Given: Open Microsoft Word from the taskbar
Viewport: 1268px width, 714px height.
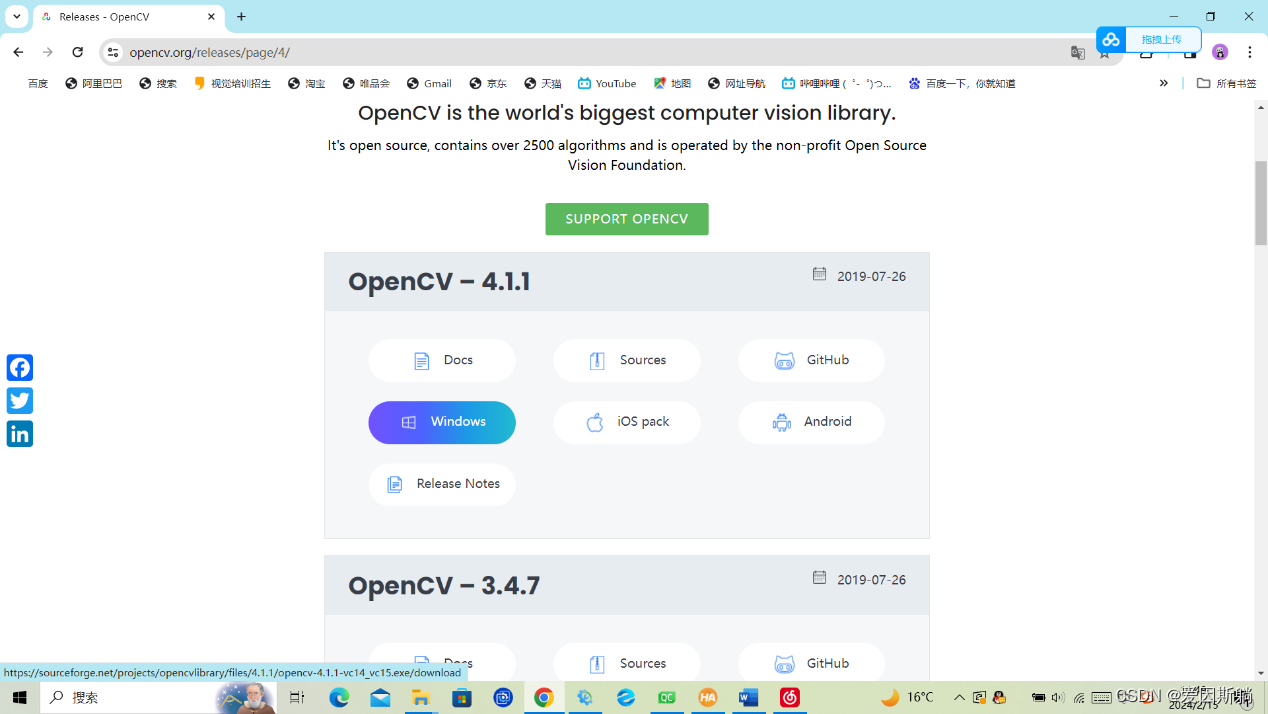Looking at the screenshot, I should pos(749,698).
